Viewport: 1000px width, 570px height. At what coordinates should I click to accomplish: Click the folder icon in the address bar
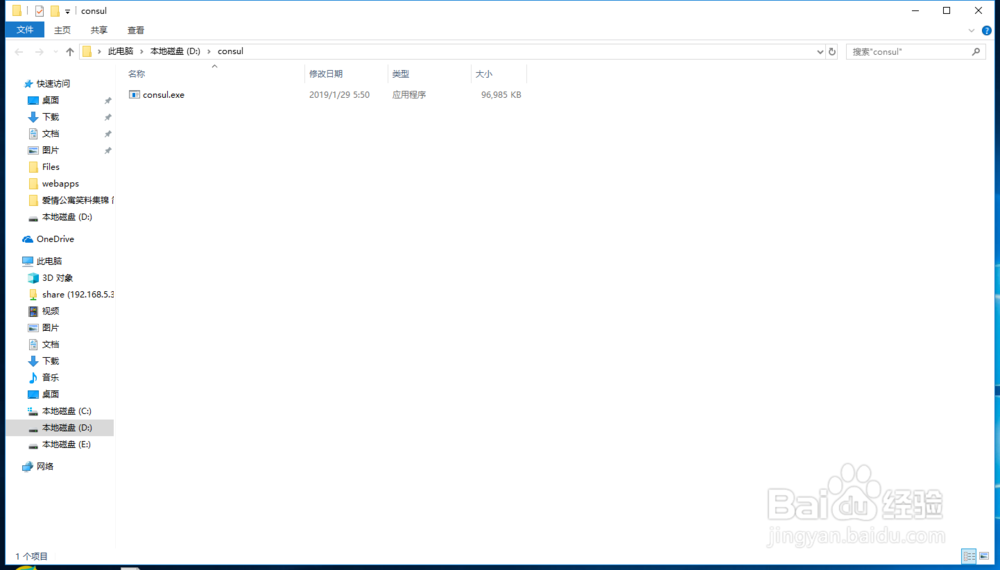point(87,52)
